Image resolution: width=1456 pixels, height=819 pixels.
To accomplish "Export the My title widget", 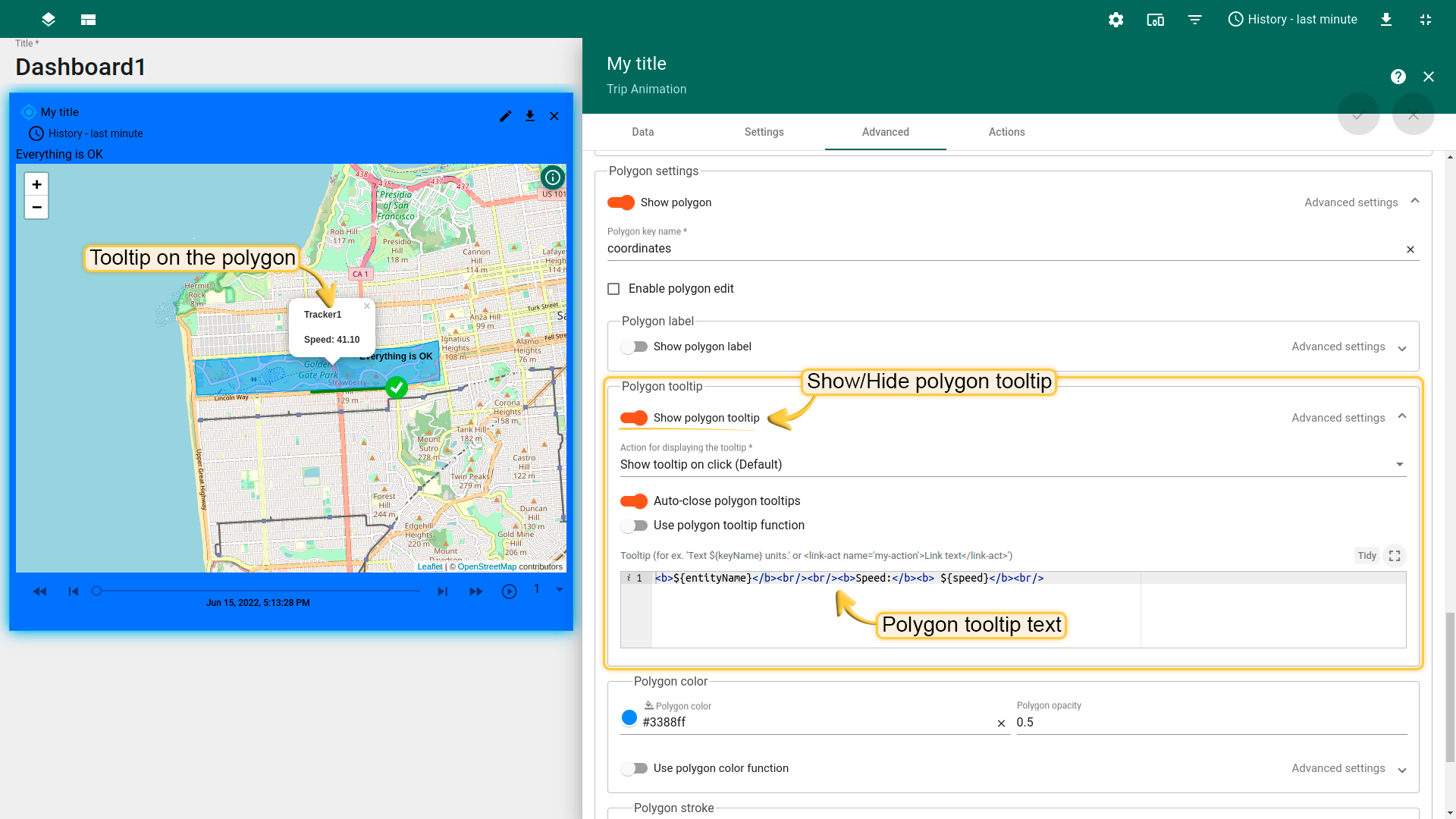I will 530,116.
